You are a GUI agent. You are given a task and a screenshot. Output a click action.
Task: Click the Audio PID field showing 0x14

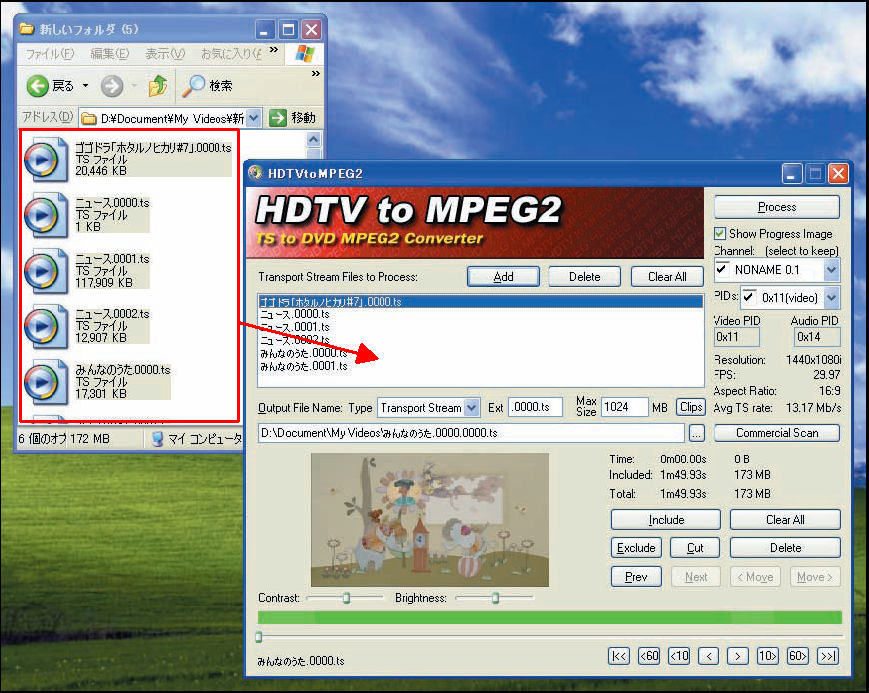tap(817, 337)
